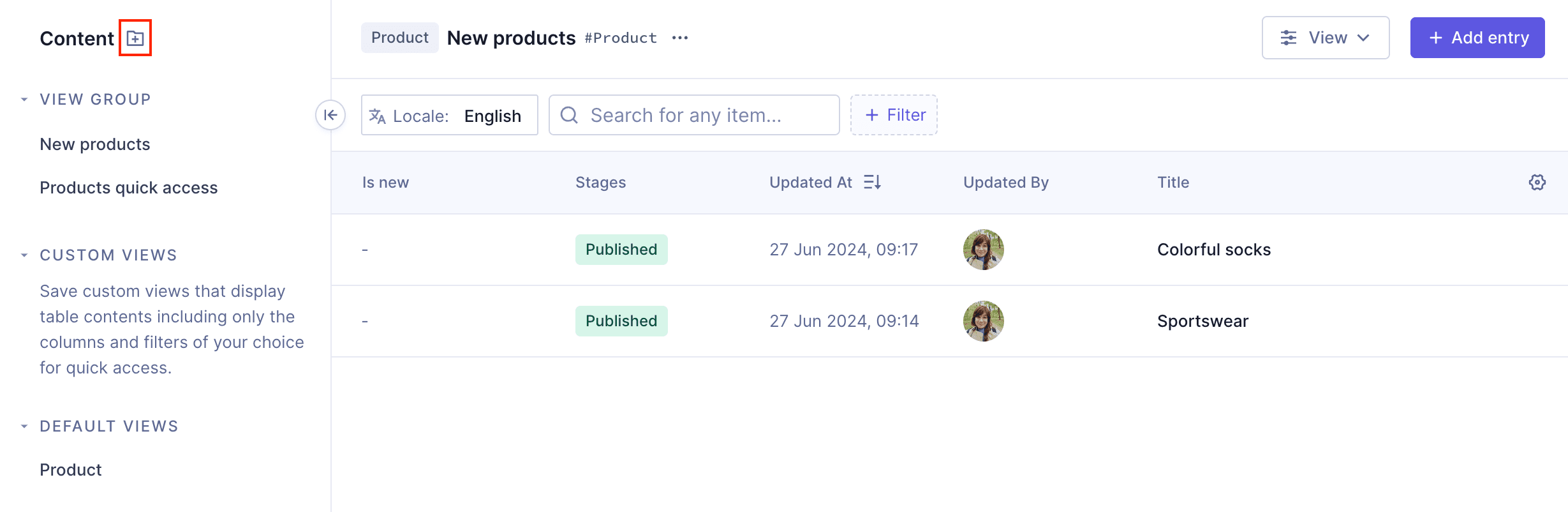This screenshot has height=512, width=1568.
Task: Click the locale translation icon
Action: 377,116
